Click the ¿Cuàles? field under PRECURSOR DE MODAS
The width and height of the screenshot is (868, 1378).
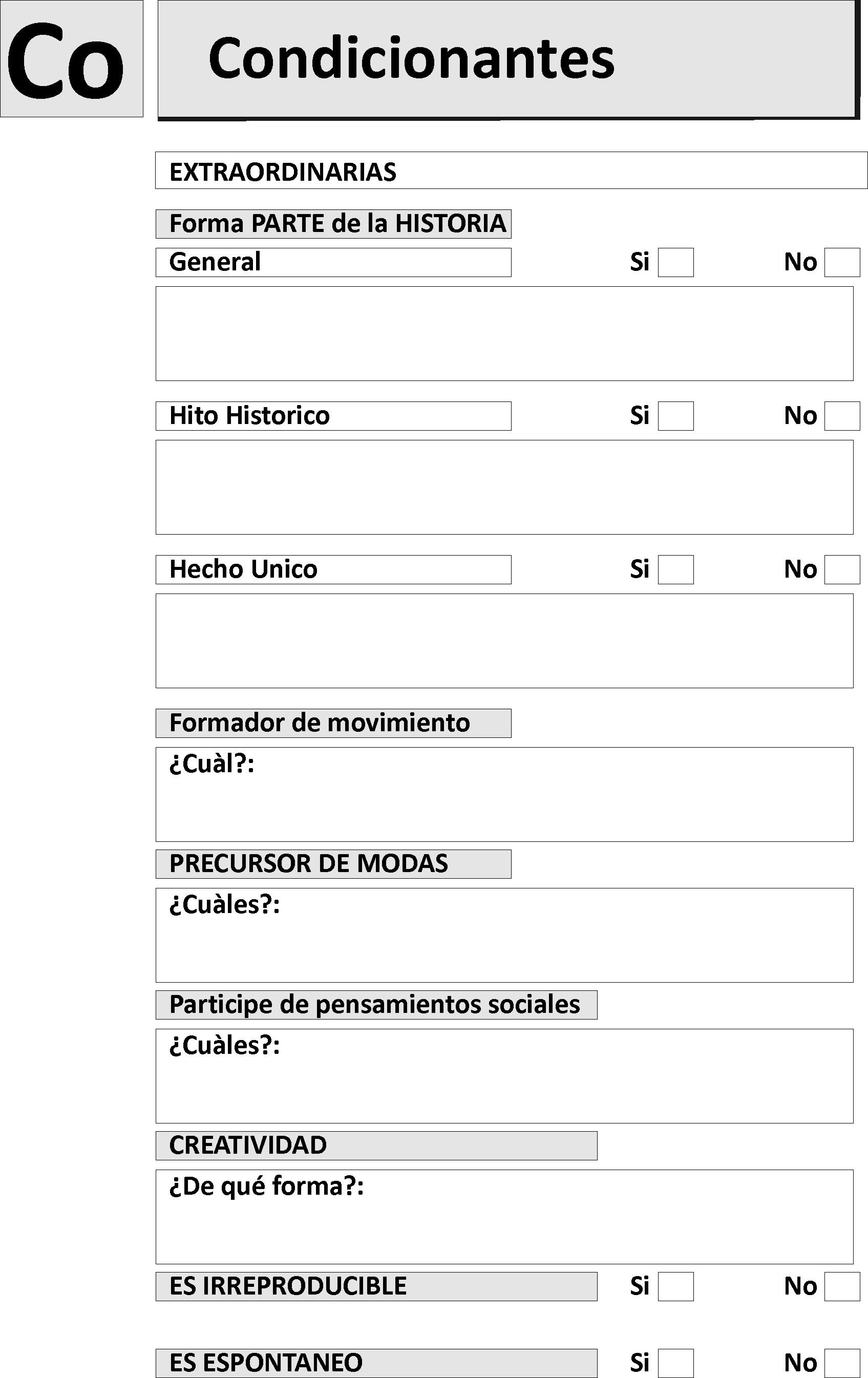(x=504, y=935)
